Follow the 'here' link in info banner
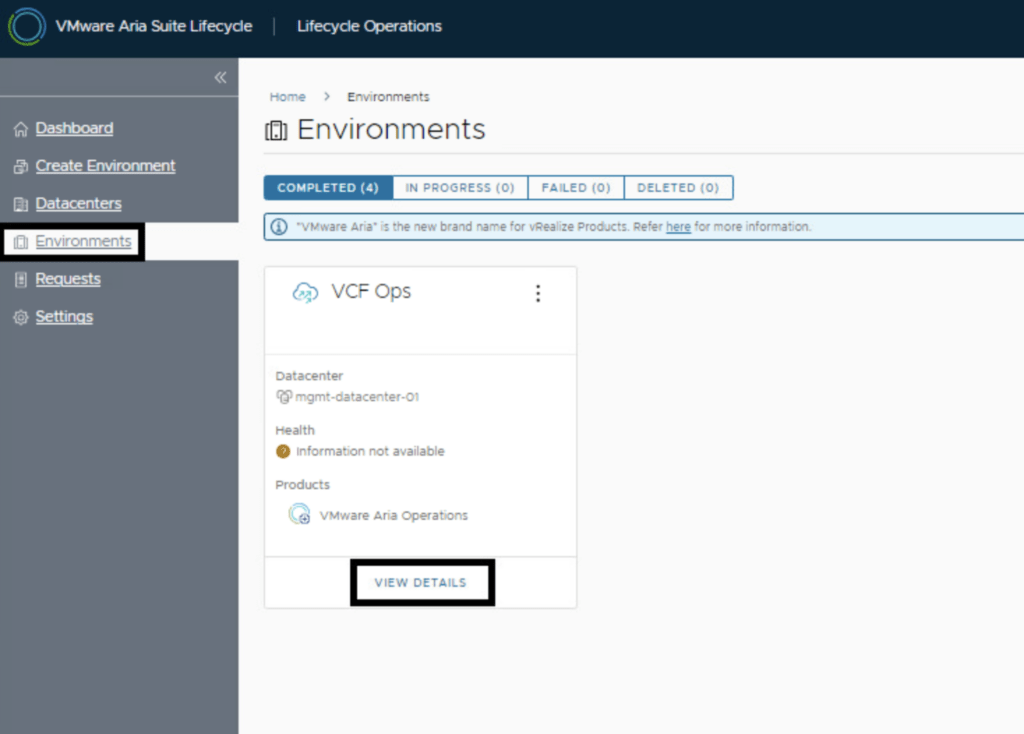The image size is (1024, 734). [678, 227]
